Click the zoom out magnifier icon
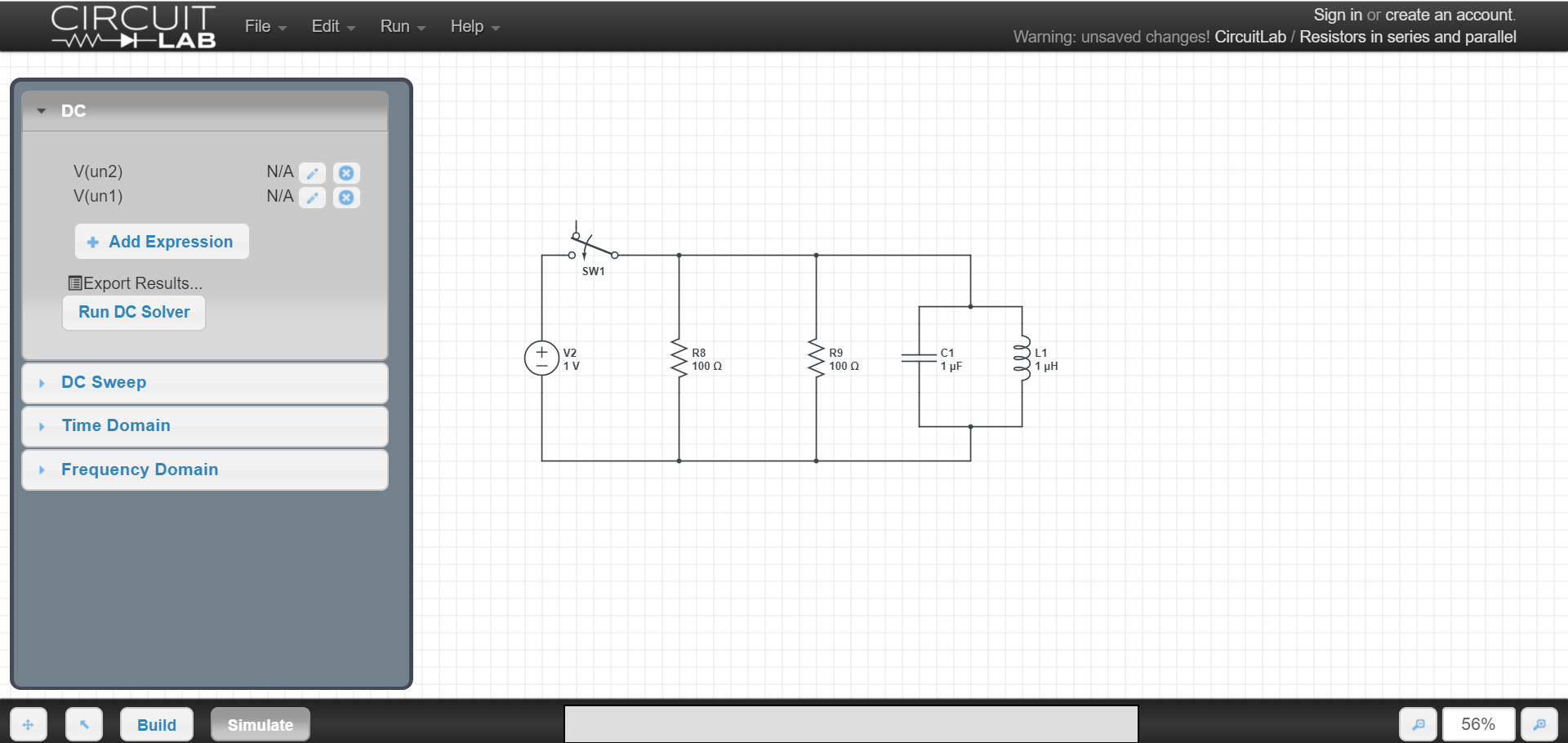The width and height of the screenshot is (1568, 743). [1419, 724]
